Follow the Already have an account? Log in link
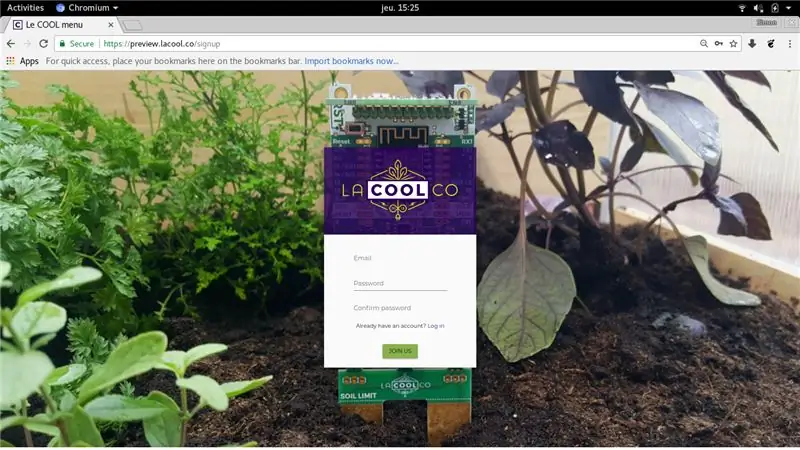 [x=400, y=326]
